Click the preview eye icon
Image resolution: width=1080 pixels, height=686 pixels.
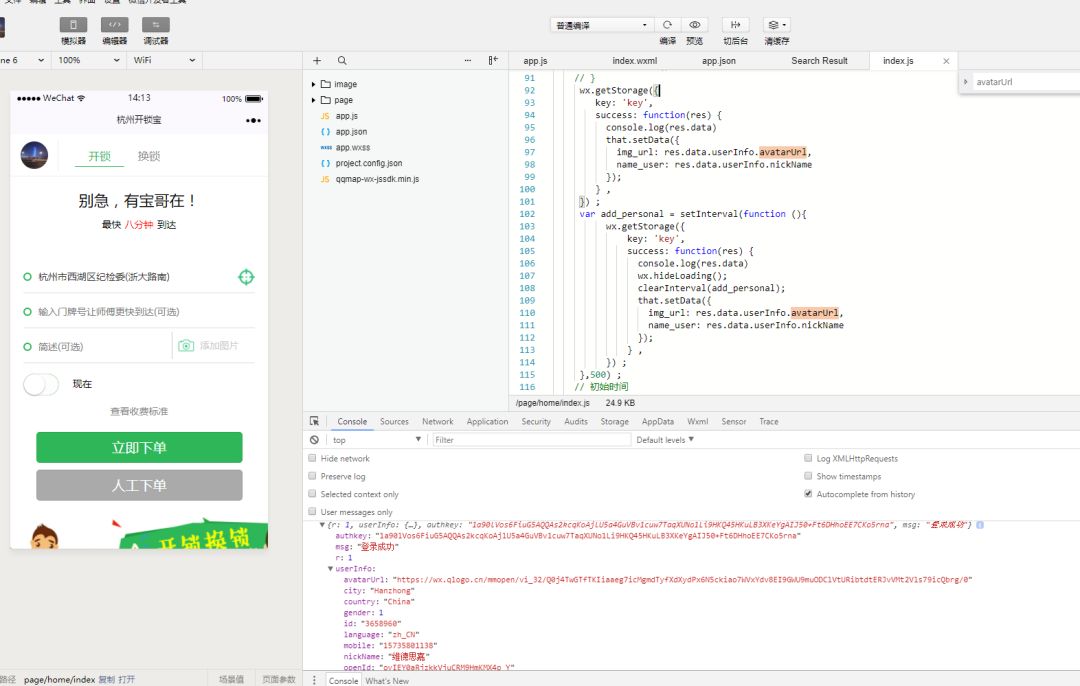(695, 25)
